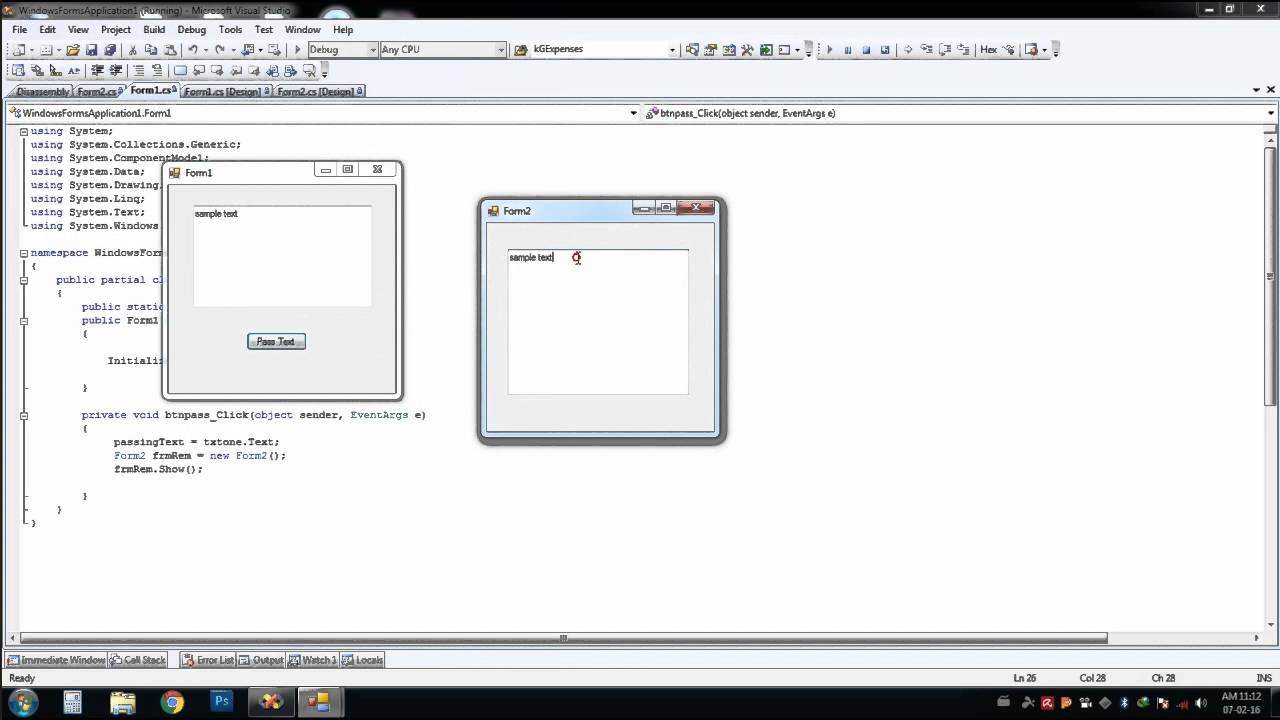Open Google Chrome from the taskbar
The image size is (1280, 720).
(x=172, y=702)
